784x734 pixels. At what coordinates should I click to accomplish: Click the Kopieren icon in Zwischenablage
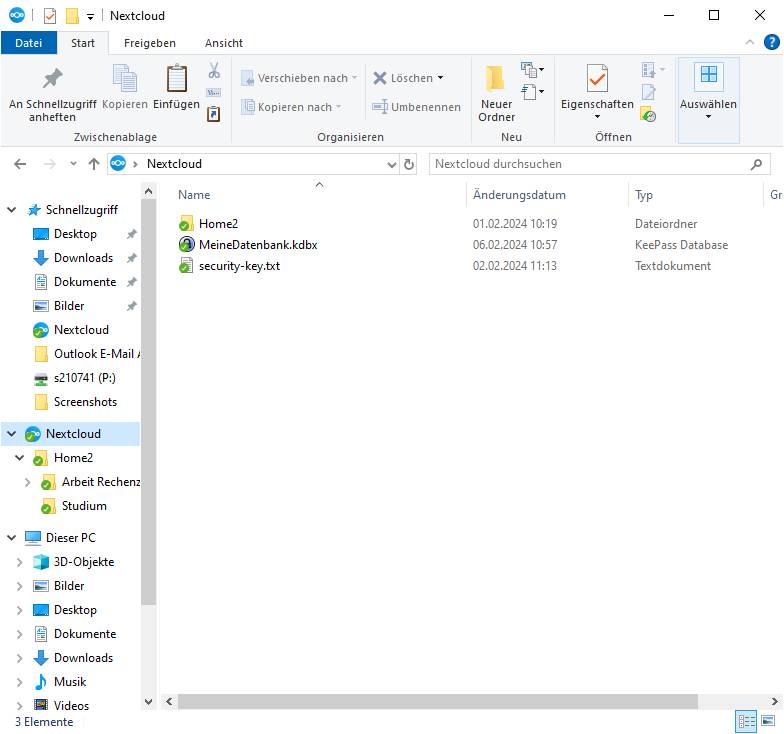pyautogui.click(x=124, y=78)
